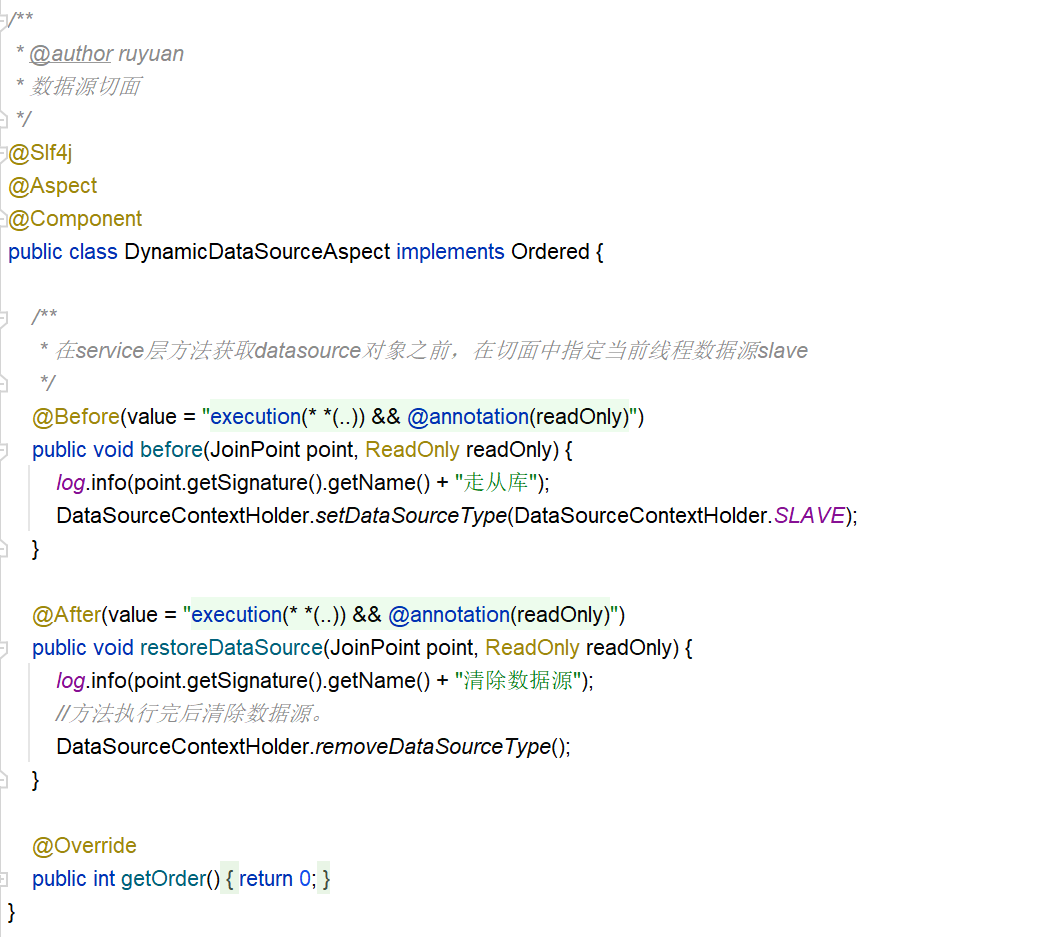Click the @Before annotation
Image resolution: width=1054 pixels, height=937 pixels.
click(x=76, y=417)
